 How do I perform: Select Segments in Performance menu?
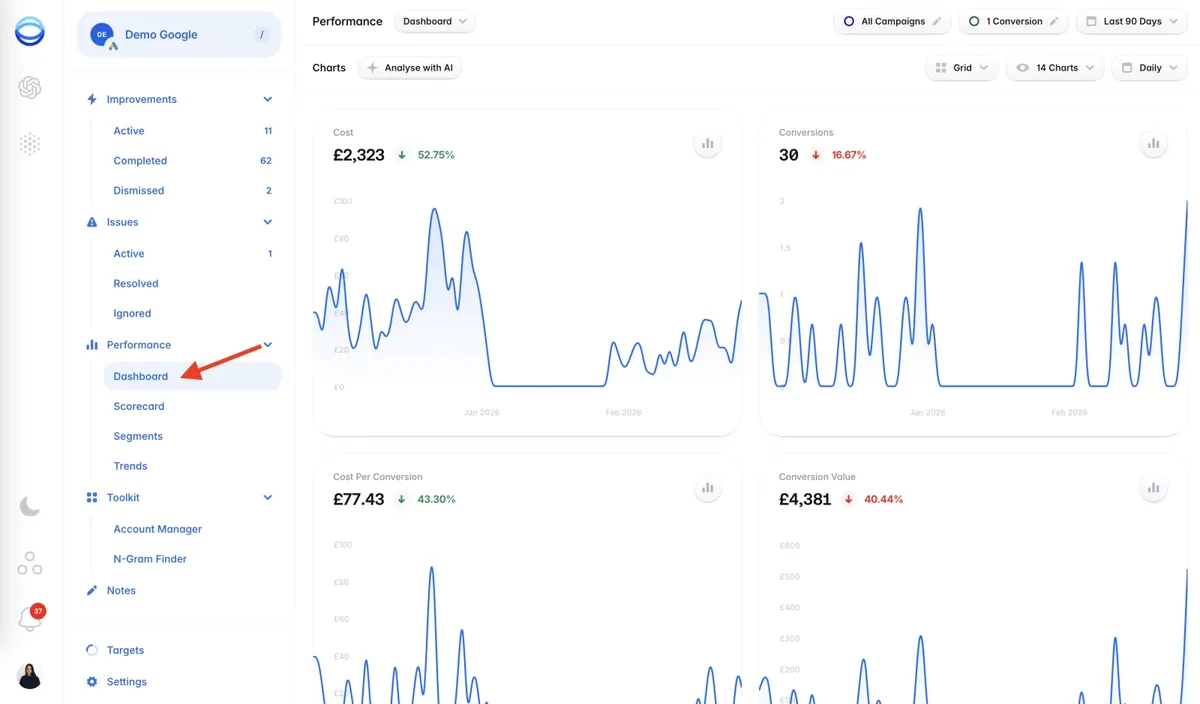(192, 437)
